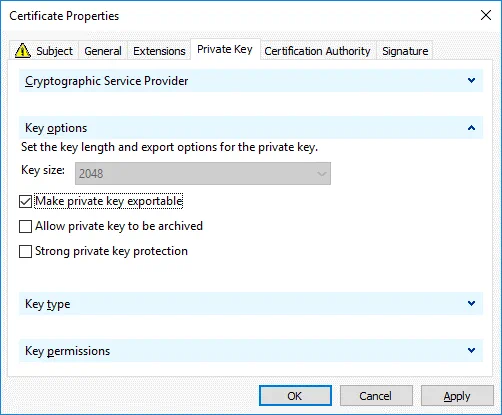Open the Extensions tab
This screenshot has height=415, width=502.
pyautogui.click(x=159, y=51)
